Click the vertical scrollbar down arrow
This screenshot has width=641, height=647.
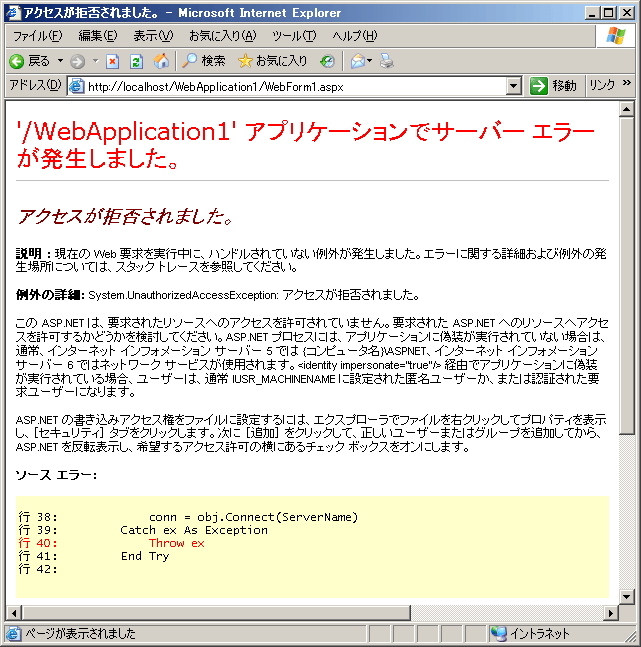[x=627, y=596]
